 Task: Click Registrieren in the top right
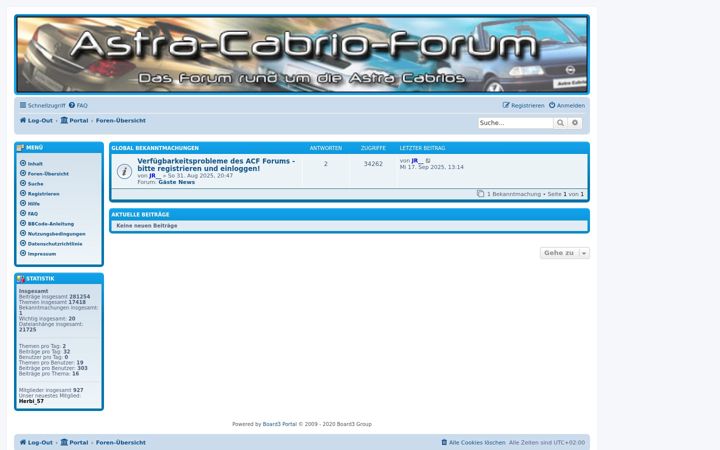click(523, 106)
